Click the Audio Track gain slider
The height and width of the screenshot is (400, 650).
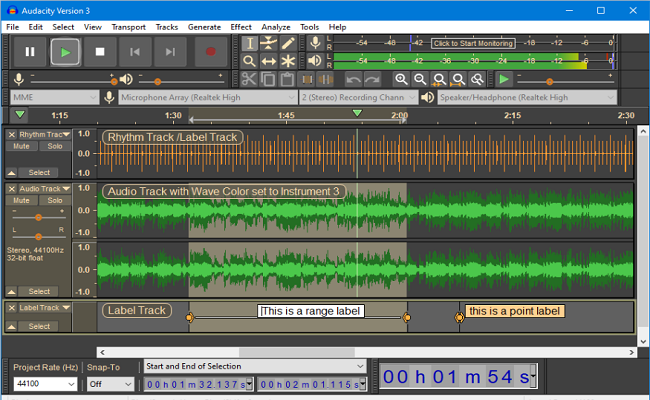coord(38,217)
